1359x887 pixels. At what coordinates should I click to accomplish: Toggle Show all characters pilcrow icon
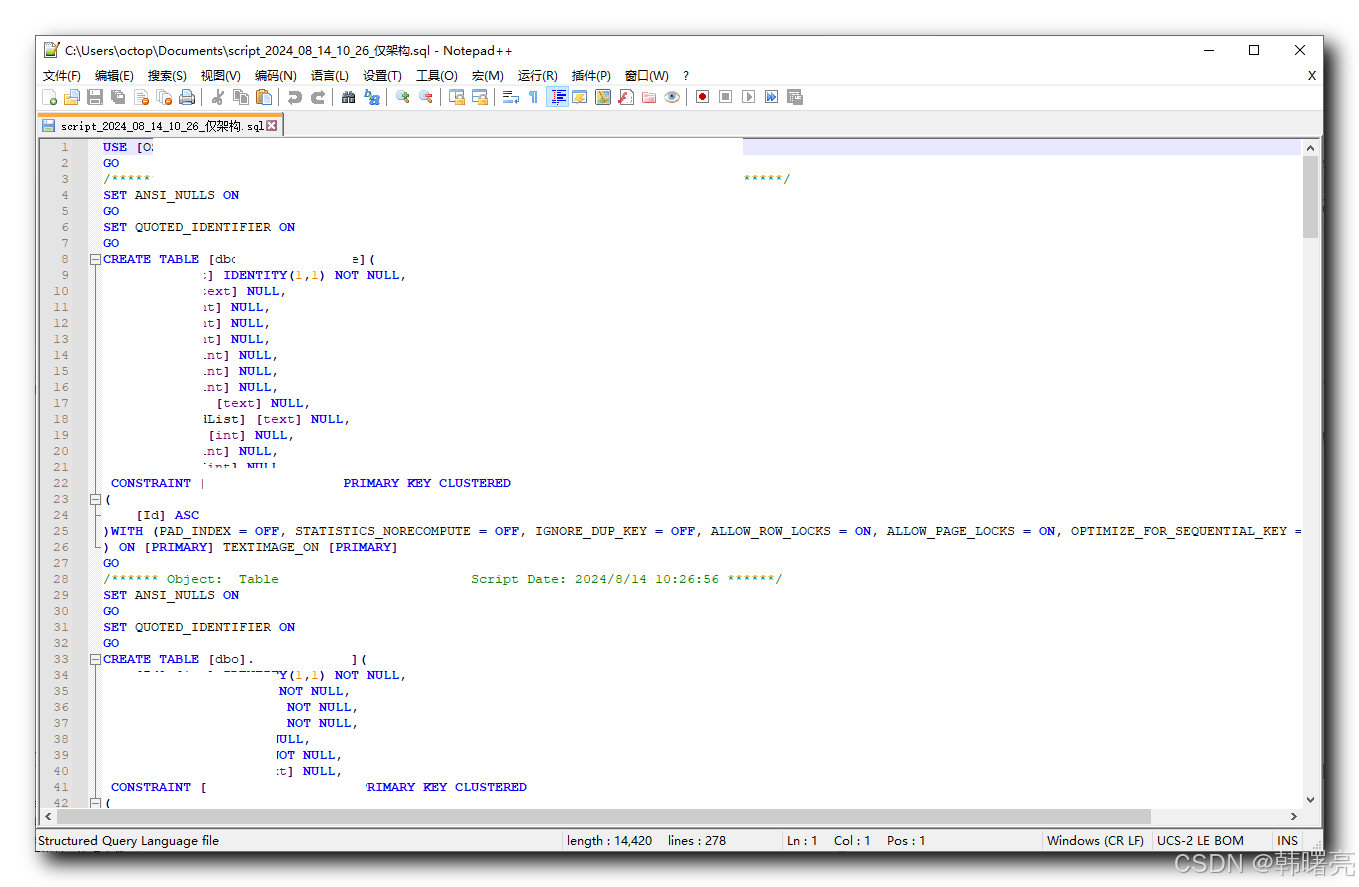(533, 97)
